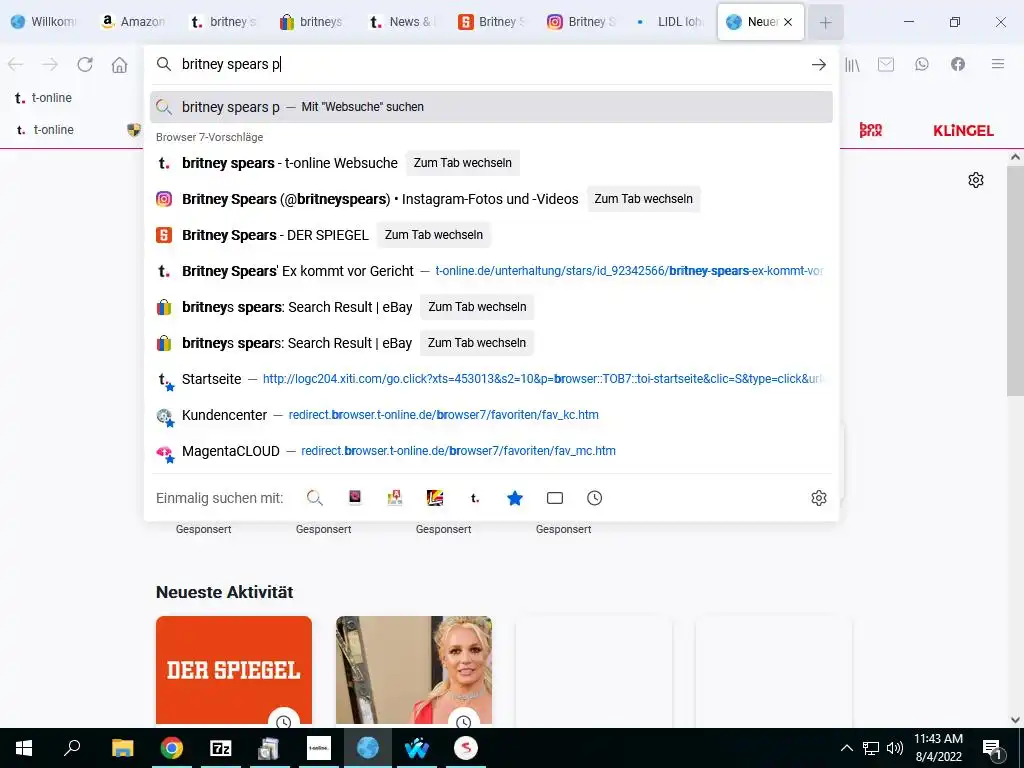1024x768 pixels.
Task: Switch to the Willkommen tab
Action: point(44,22)
